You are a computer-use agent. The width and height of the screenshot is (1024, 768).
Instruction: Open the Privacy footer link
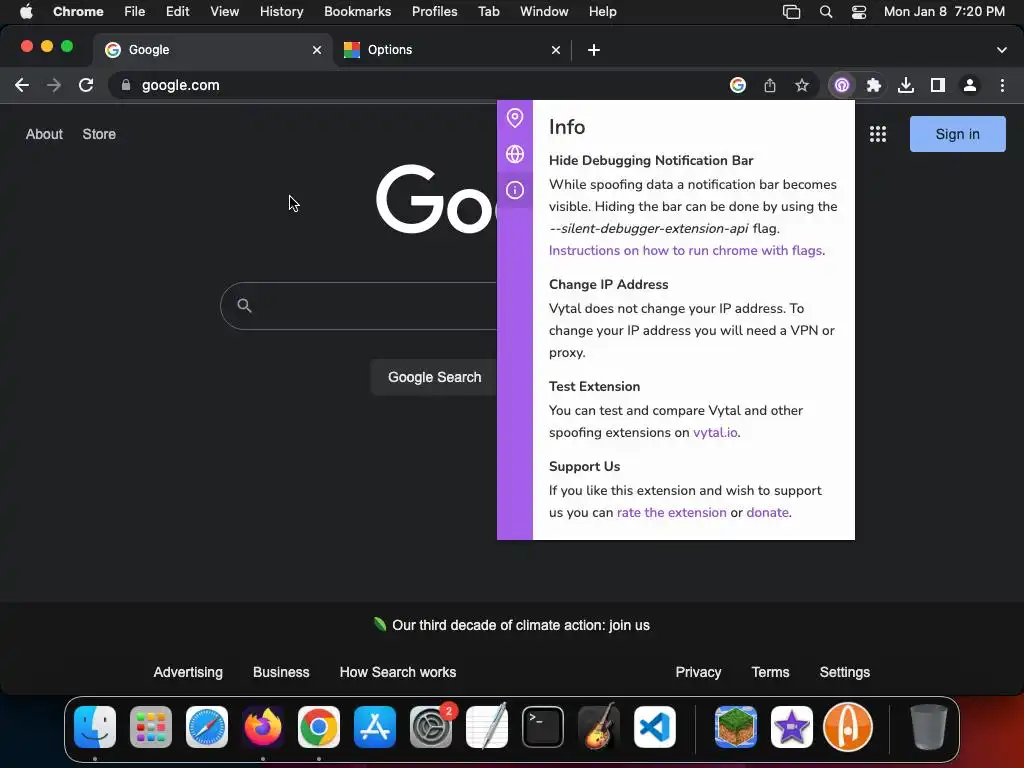coord(698,672)
